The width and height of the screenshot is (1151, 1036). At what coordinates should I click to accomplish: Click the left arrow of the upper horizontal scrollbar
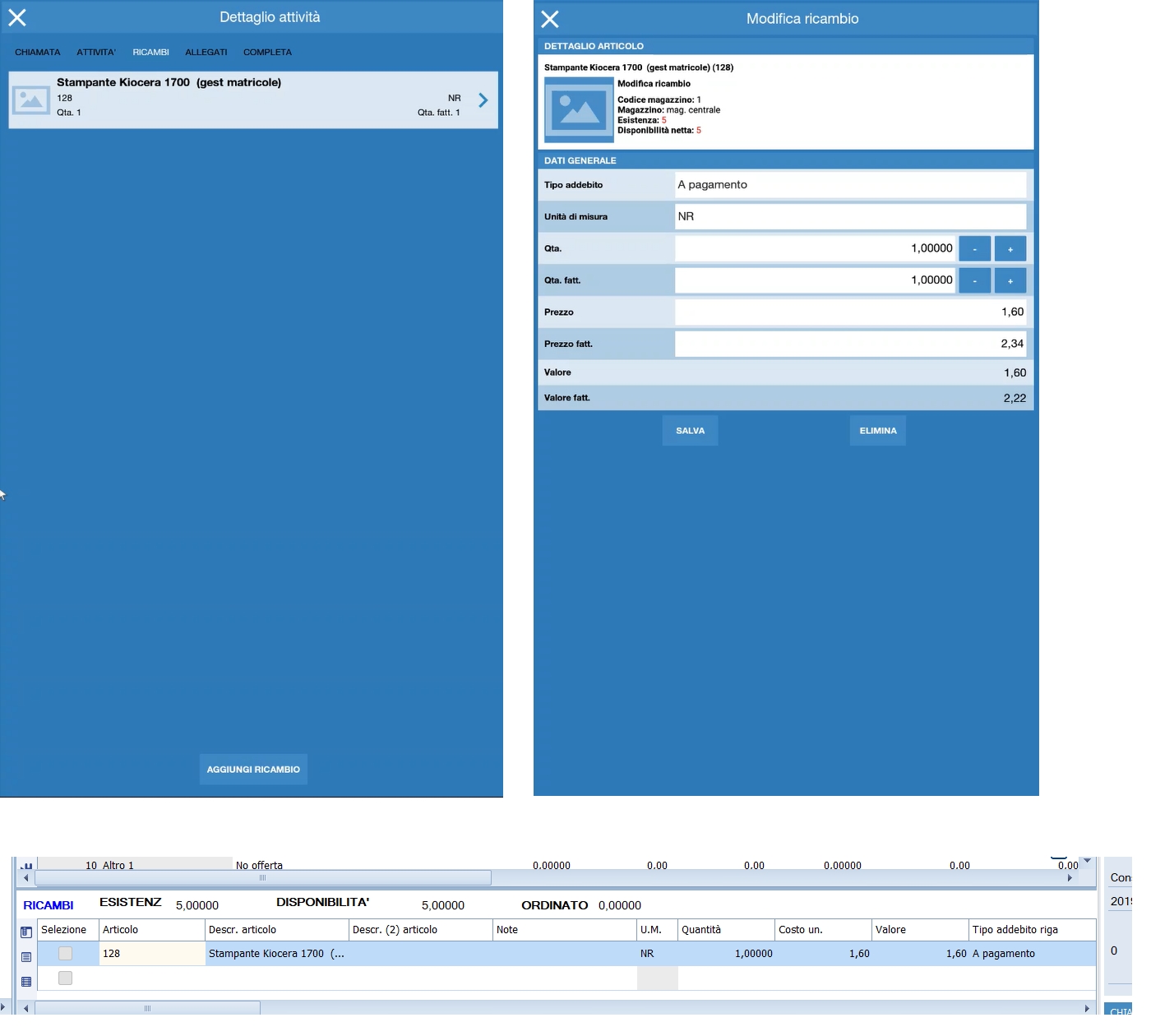[x=26, y=878]
